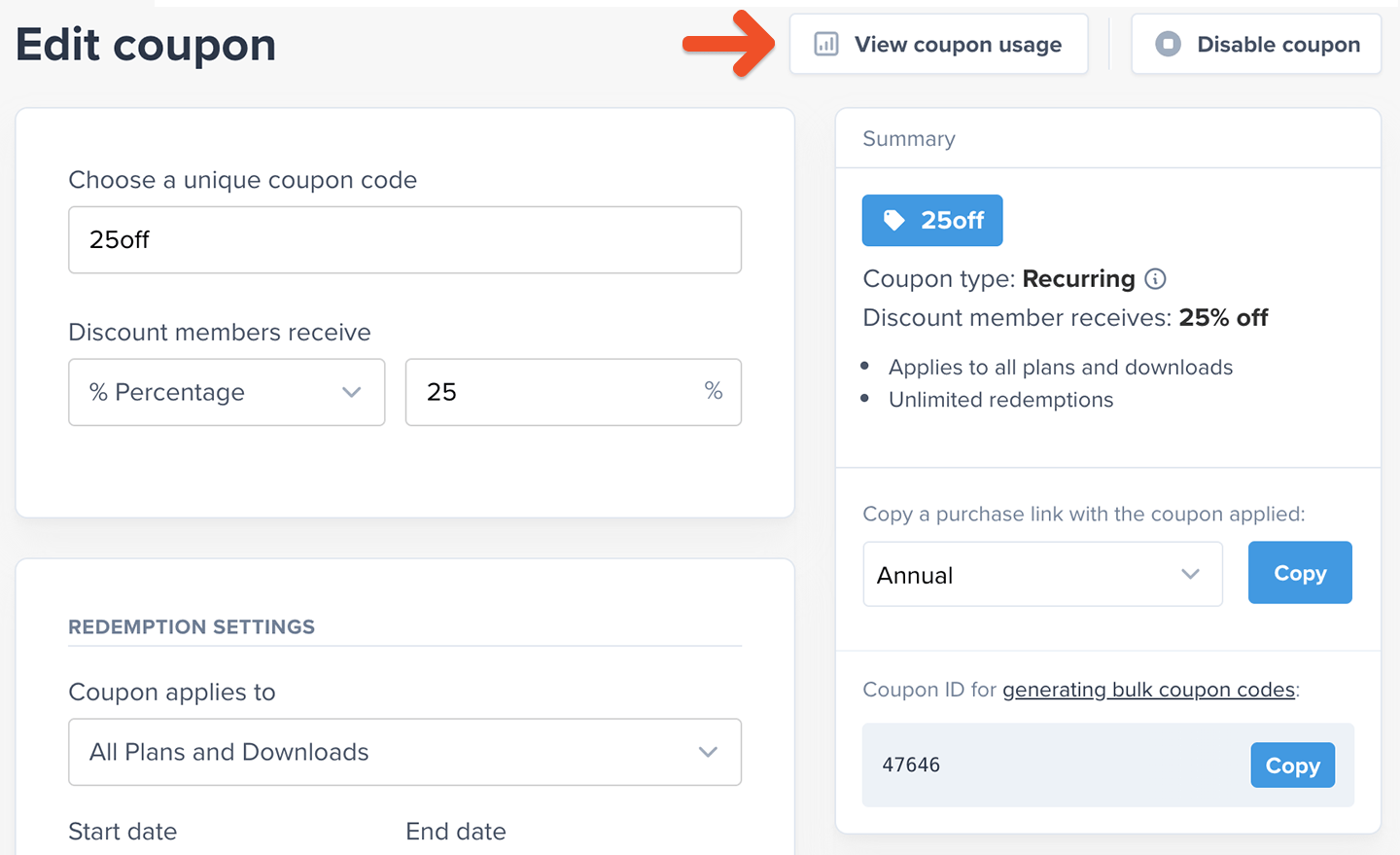Image resolution: width=1400 pixels, height=855 pixels.
Task: Expand the Annual plan dropdown
Action: tap(1041, 574)
